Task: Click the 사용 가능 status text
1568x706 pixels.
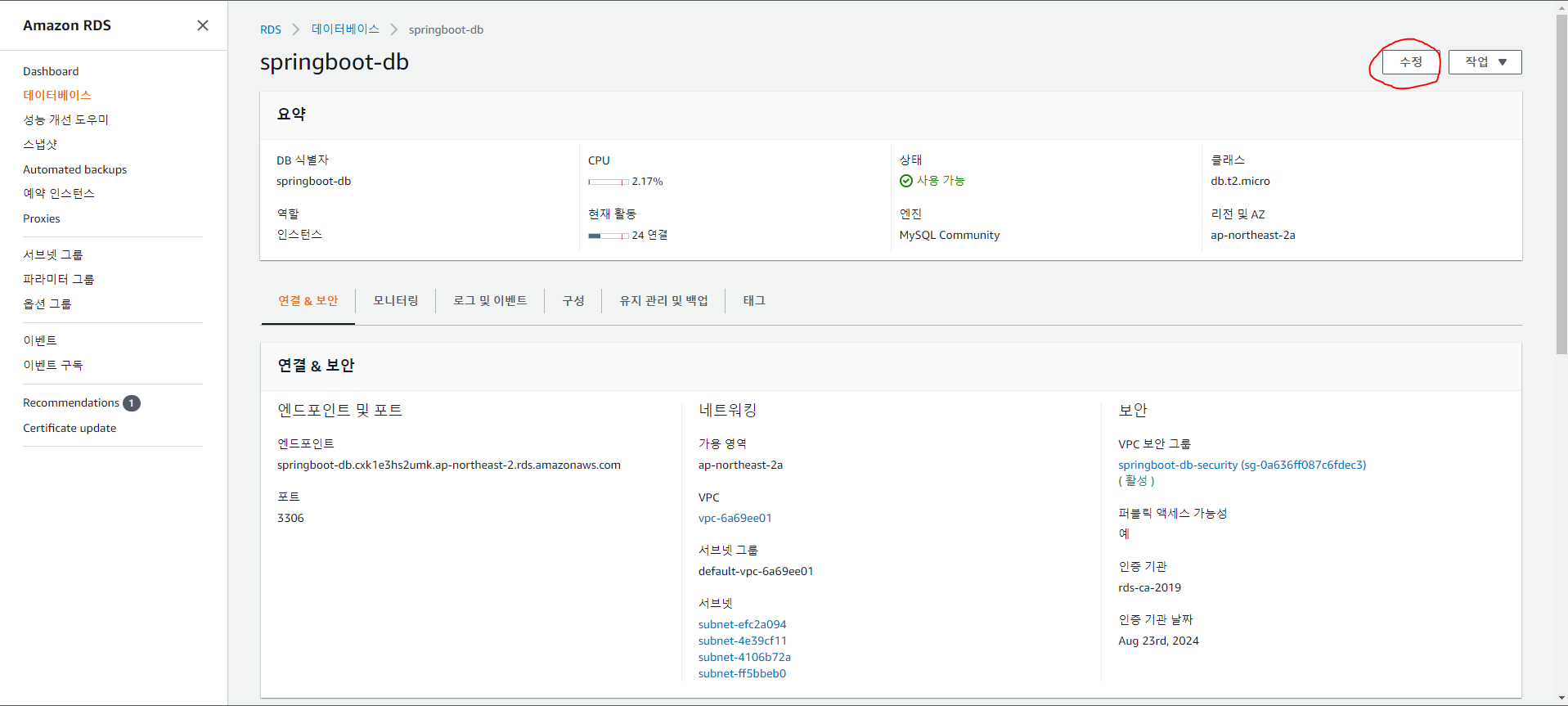Action: [941, 181]
